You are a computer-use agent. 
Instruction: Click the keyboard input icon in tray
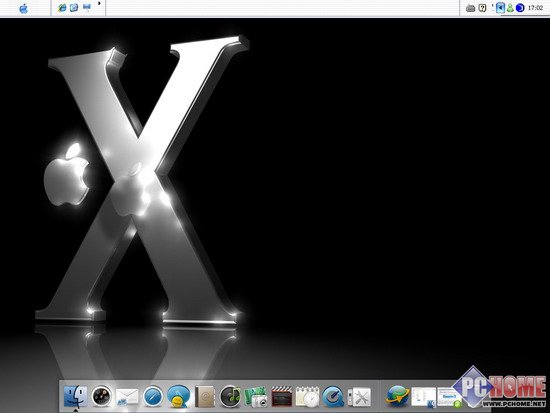point(470,8)
